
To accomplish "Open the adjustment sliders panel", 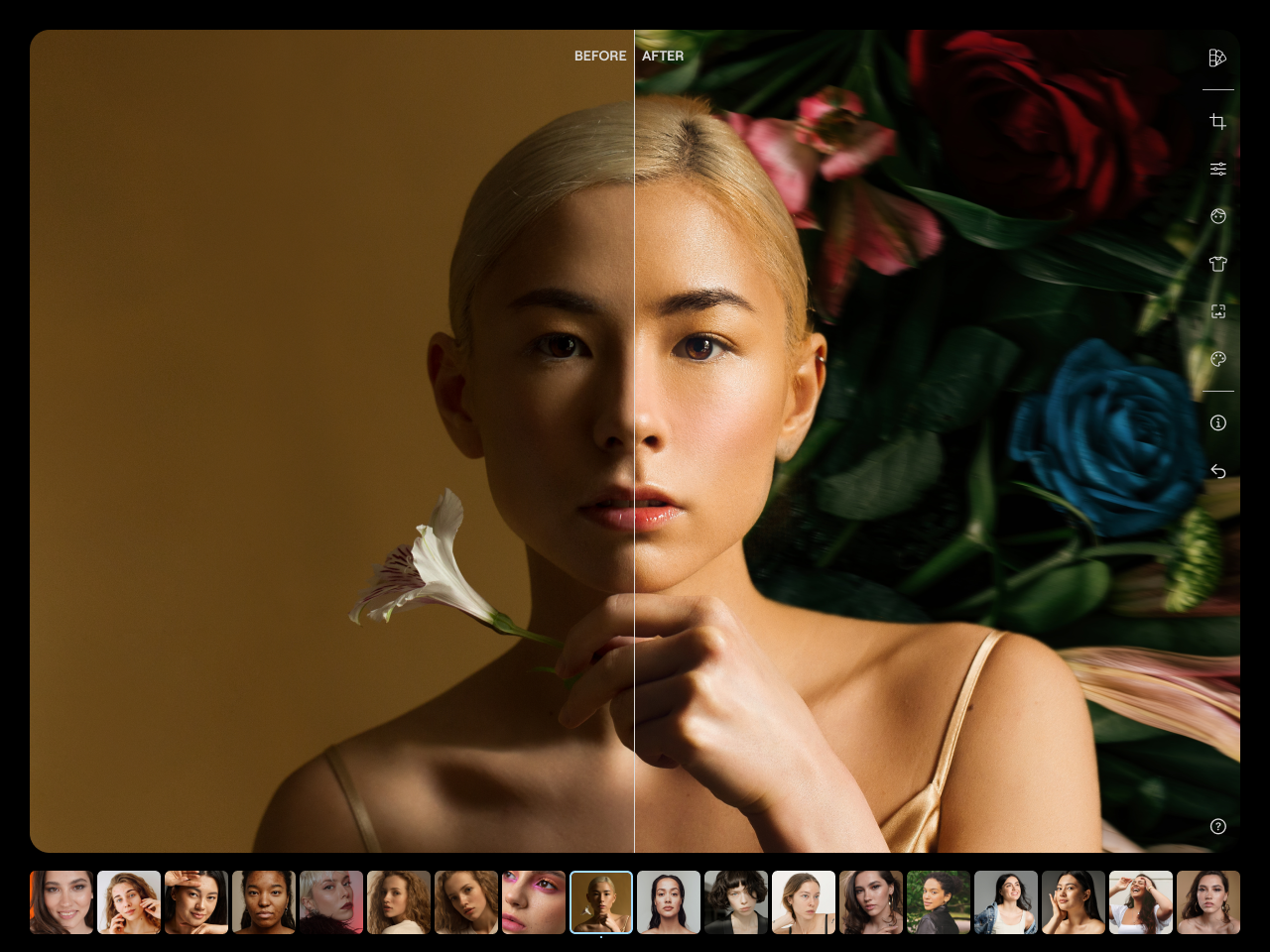I will pyautogui.click(x=1217, y=170).
